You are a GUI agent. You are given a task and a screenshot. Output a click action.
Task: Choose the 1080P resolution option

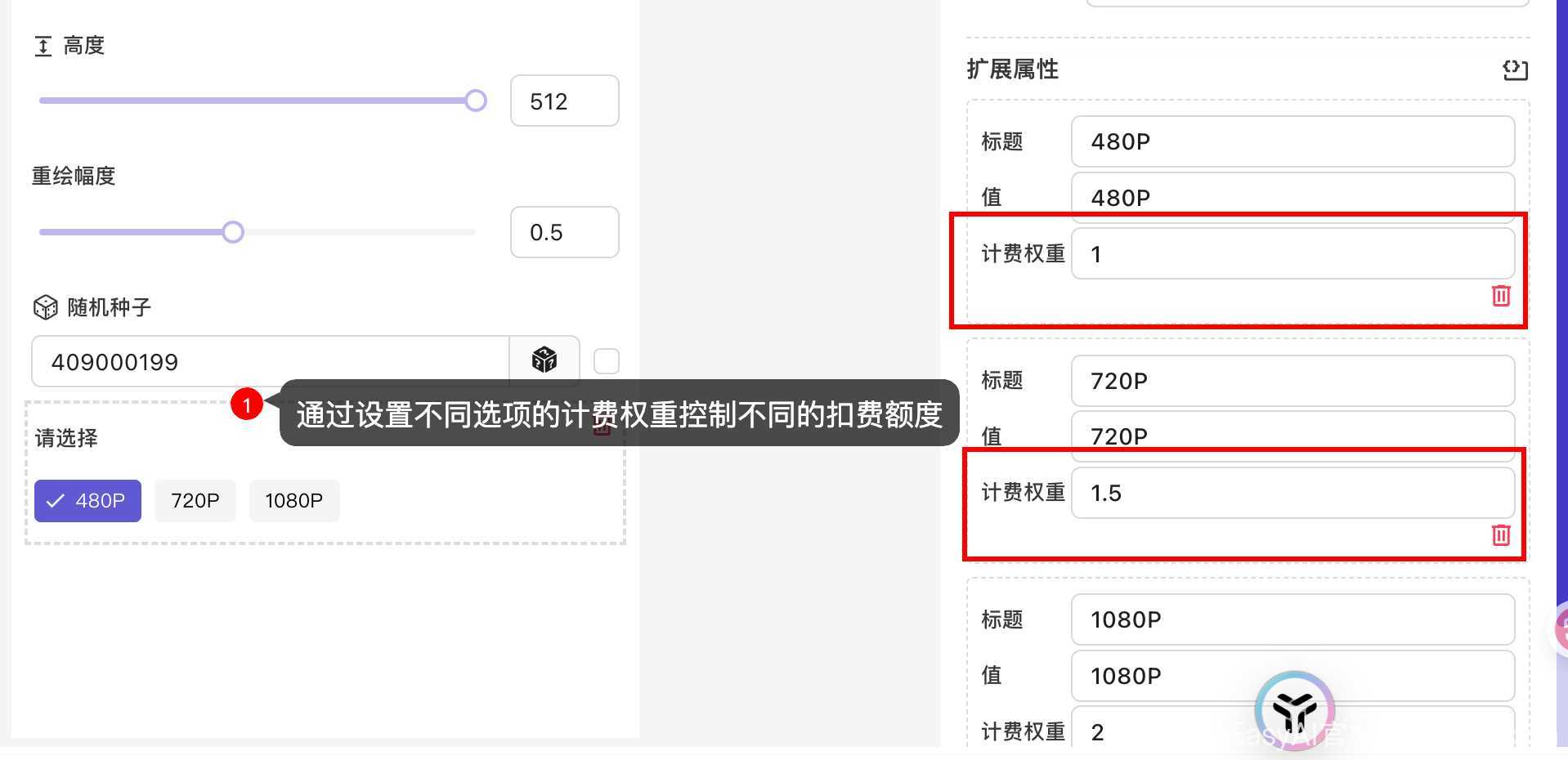(293, 501)
